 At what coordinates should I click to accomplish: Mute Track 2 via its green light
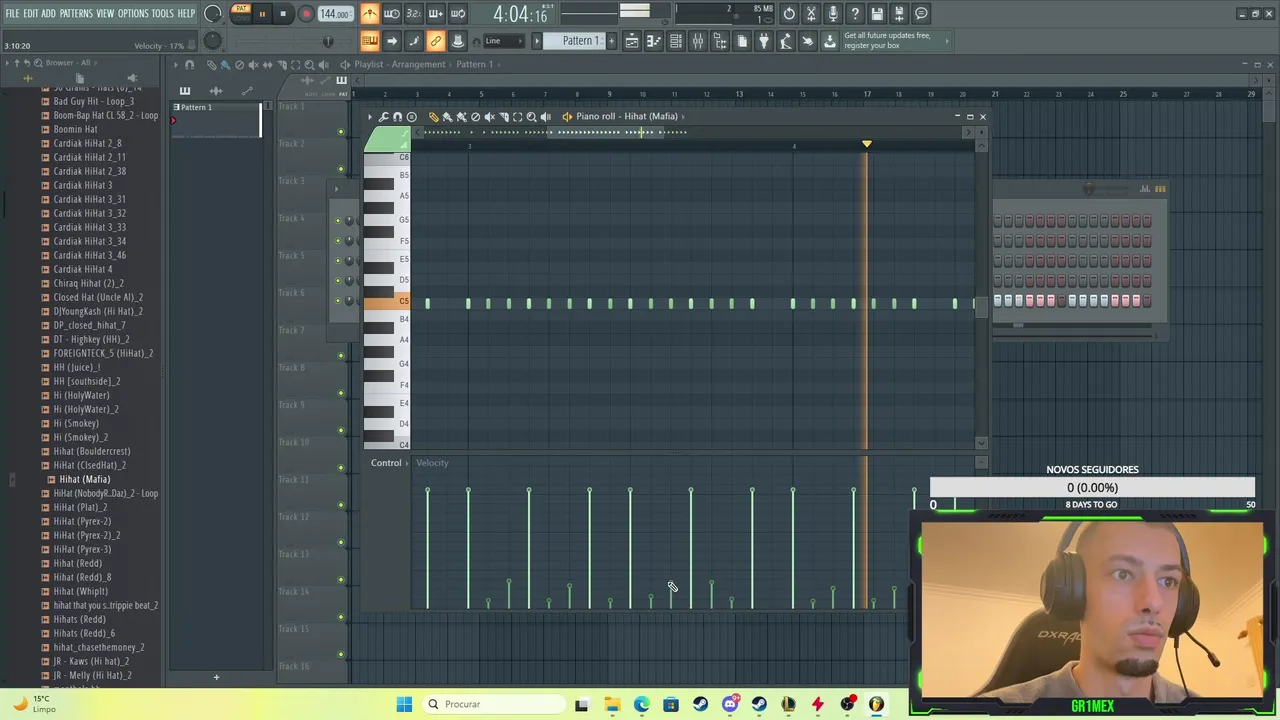[x=341, y=169]
